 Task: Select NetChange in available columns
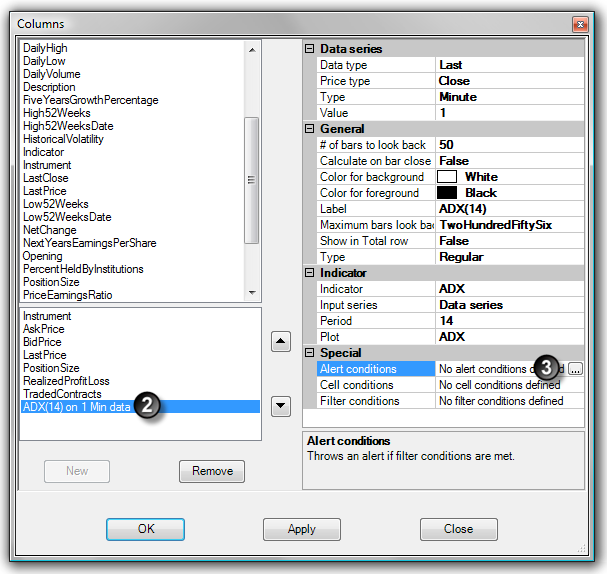(50, 230)
